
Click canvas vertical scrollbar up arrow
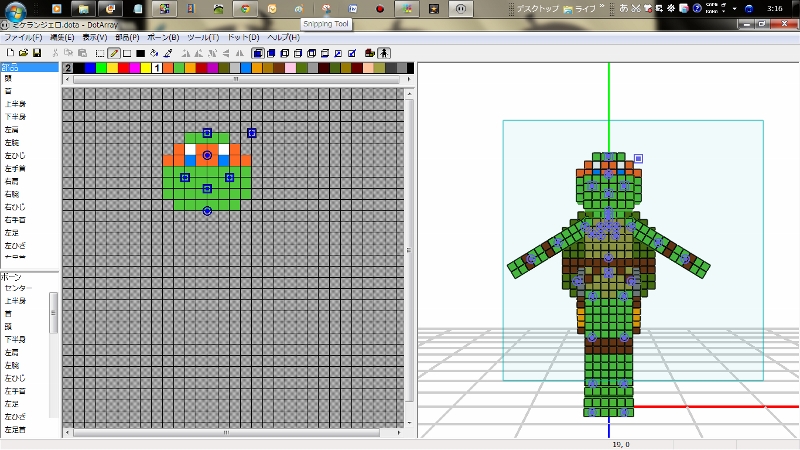tap(409, 94)
